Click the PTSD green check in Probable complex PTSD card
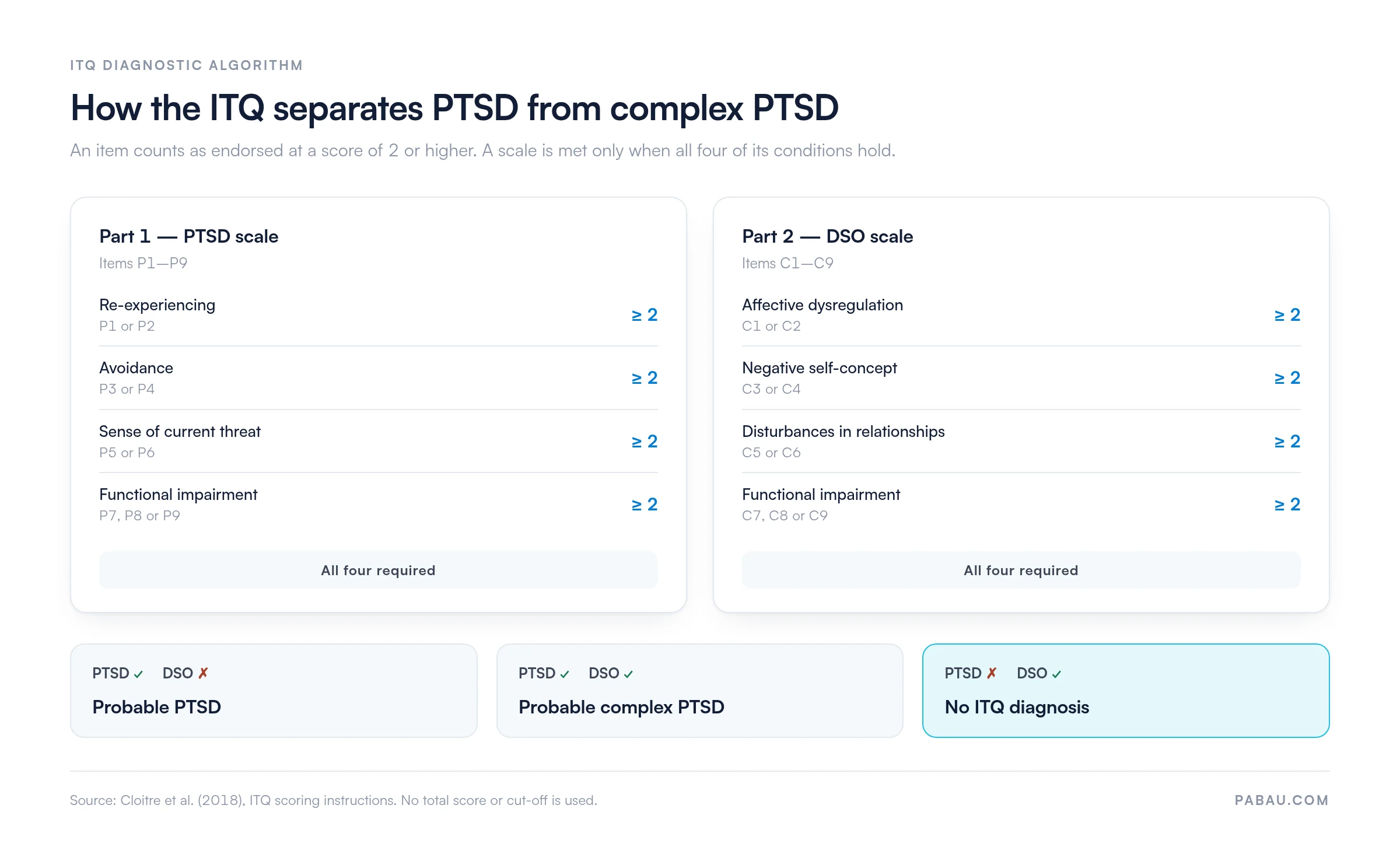Viewport: 1400px width, 868px height. tap(565, 674)
